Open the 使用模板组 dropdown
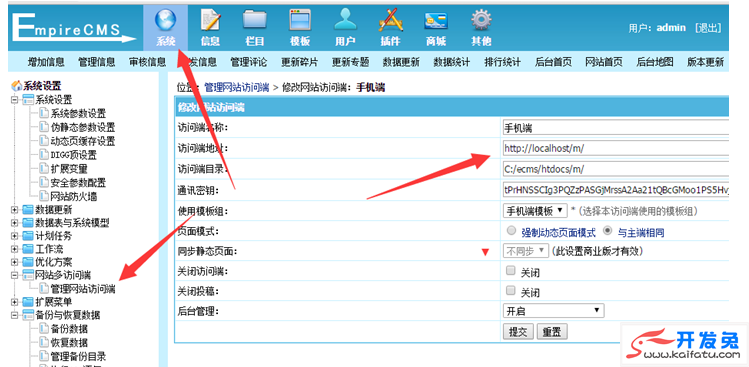 click(x=535, y=211)
